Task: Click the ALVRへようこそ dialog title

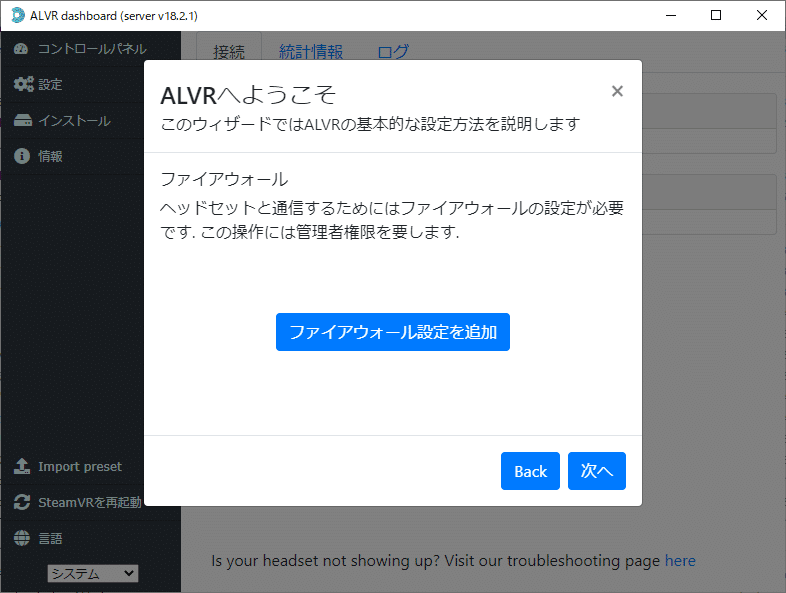Action: pos(248,95)
